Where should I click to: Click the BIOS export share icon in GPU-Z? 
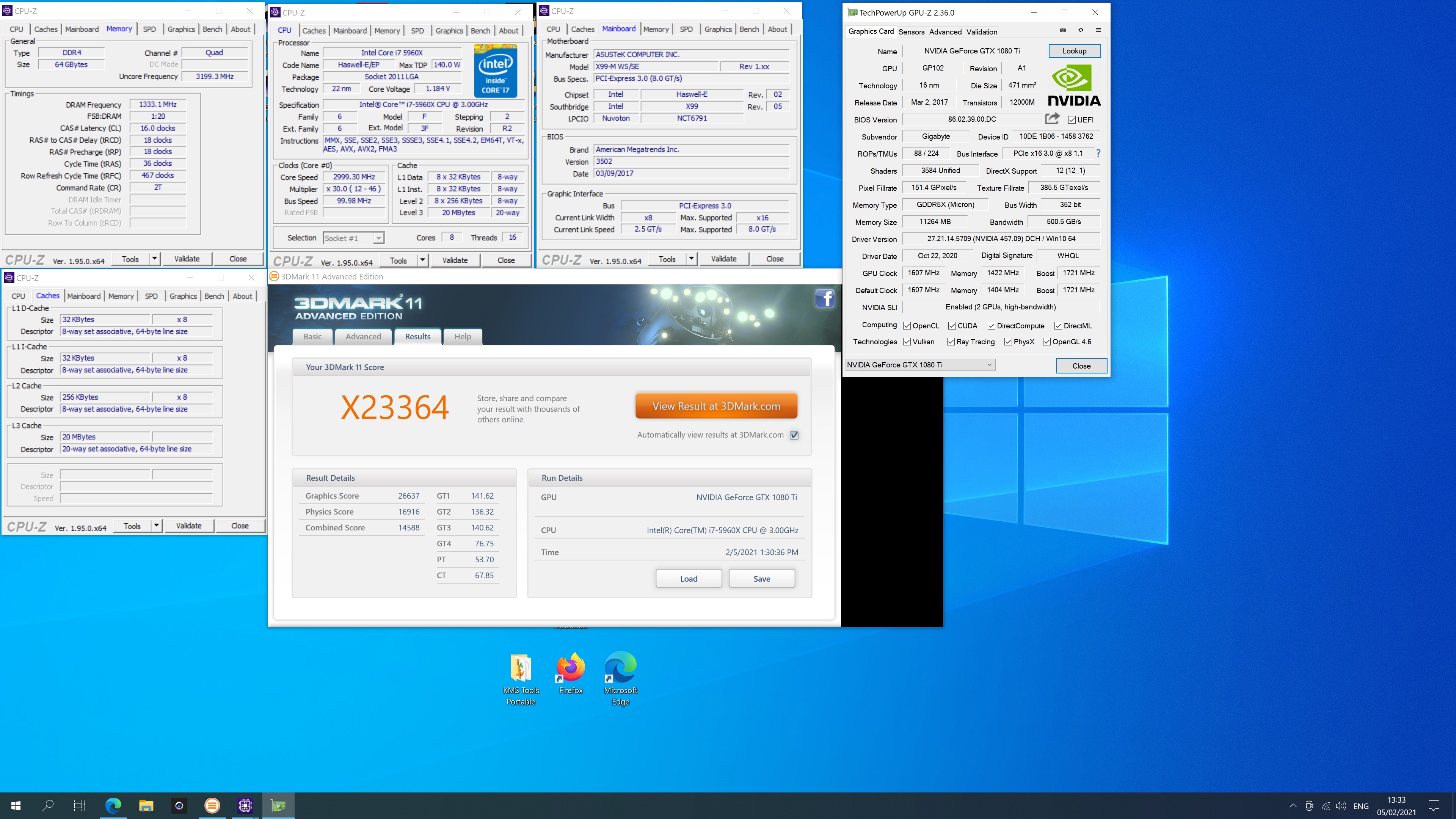[1052, 119]
